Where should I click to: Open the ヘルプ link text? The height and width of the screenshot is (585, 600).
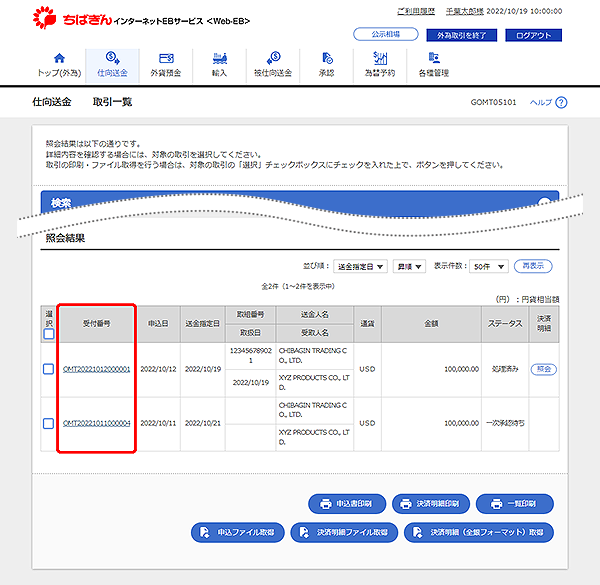pos(541,103)
